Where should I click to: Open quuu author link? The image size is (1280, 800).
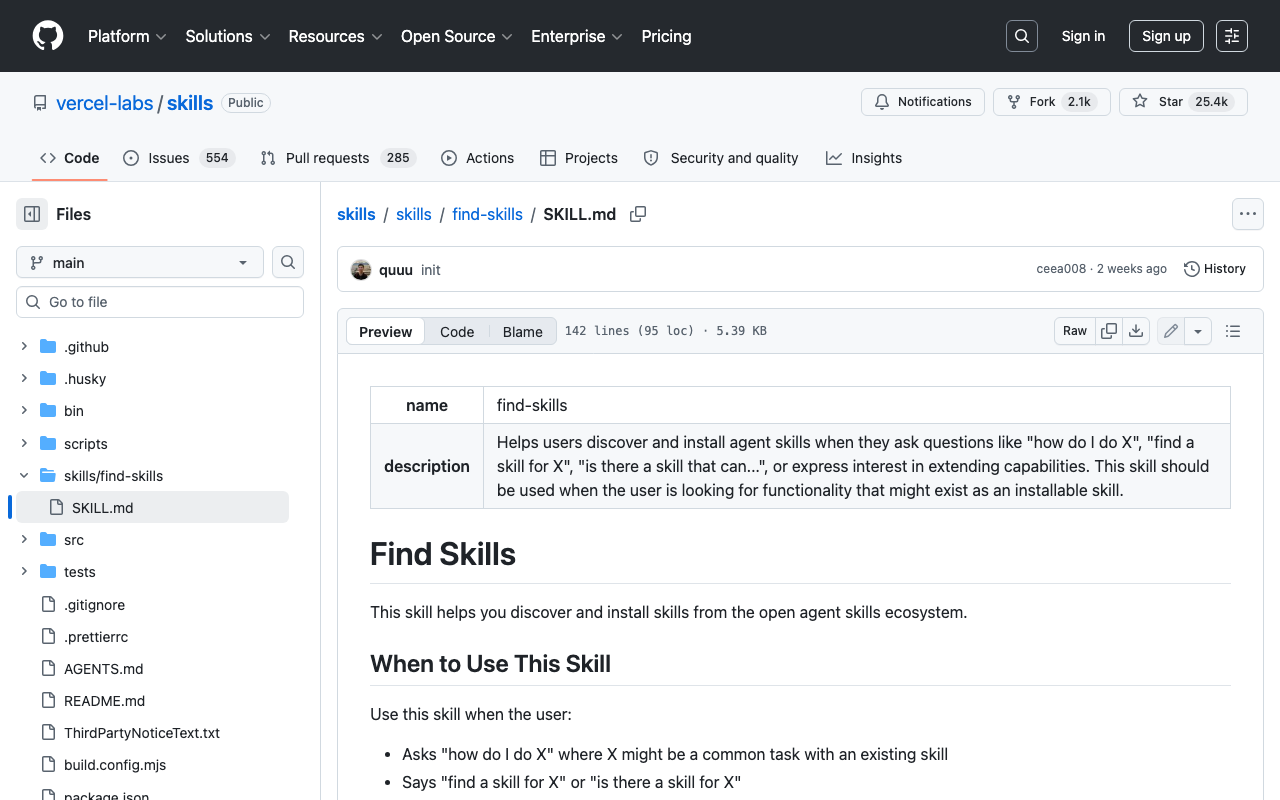coord(396,269)
